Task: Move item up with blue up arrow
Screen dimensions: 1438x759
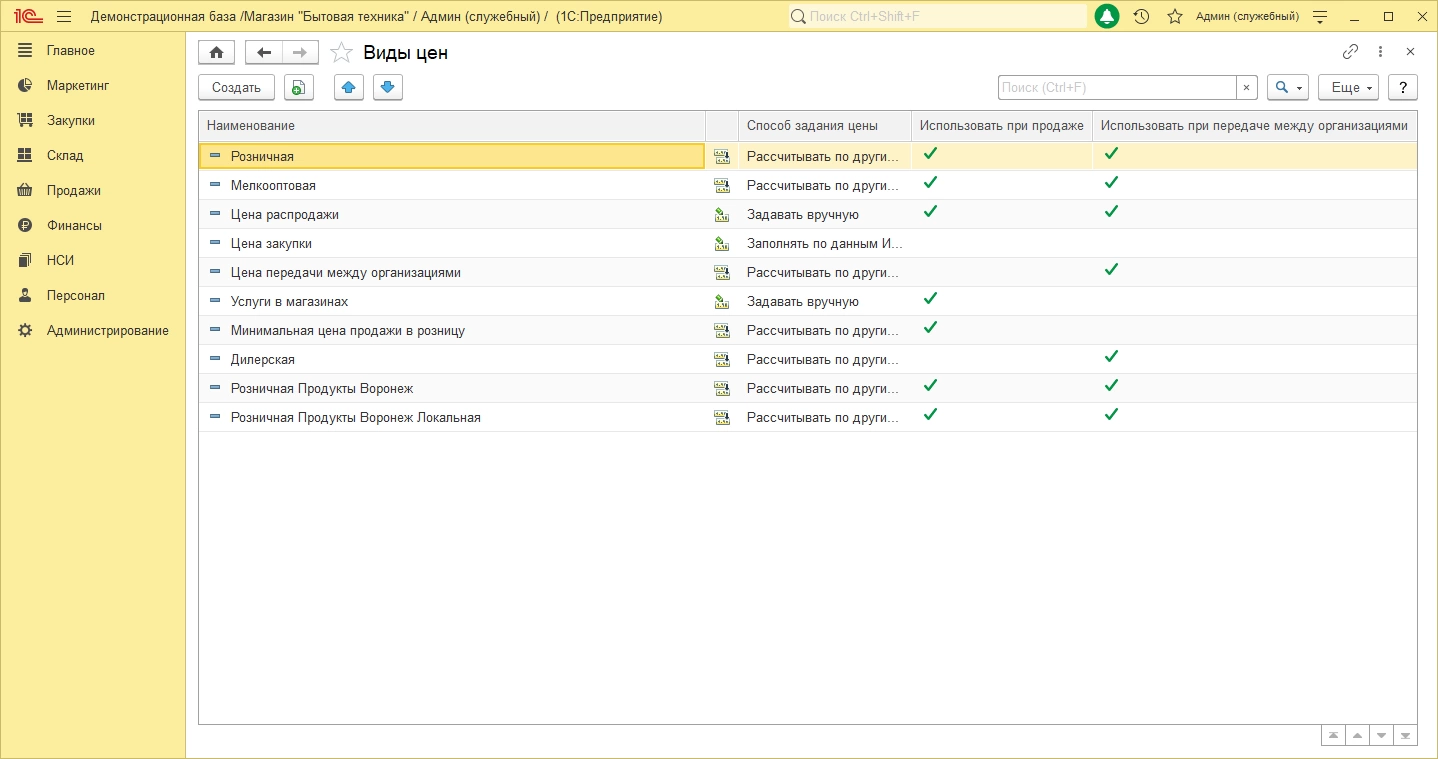Action: coord(348,88)
